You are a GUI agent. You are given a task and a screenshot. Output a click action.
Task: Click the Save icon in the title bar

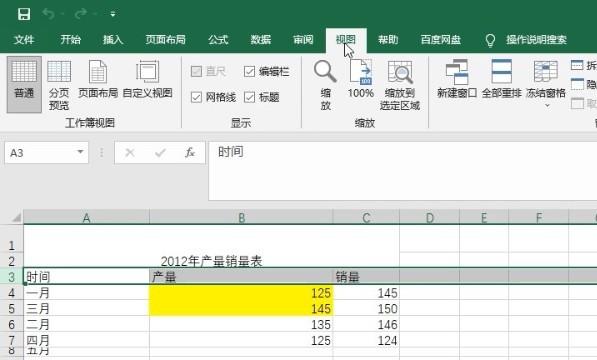(24, 14)
